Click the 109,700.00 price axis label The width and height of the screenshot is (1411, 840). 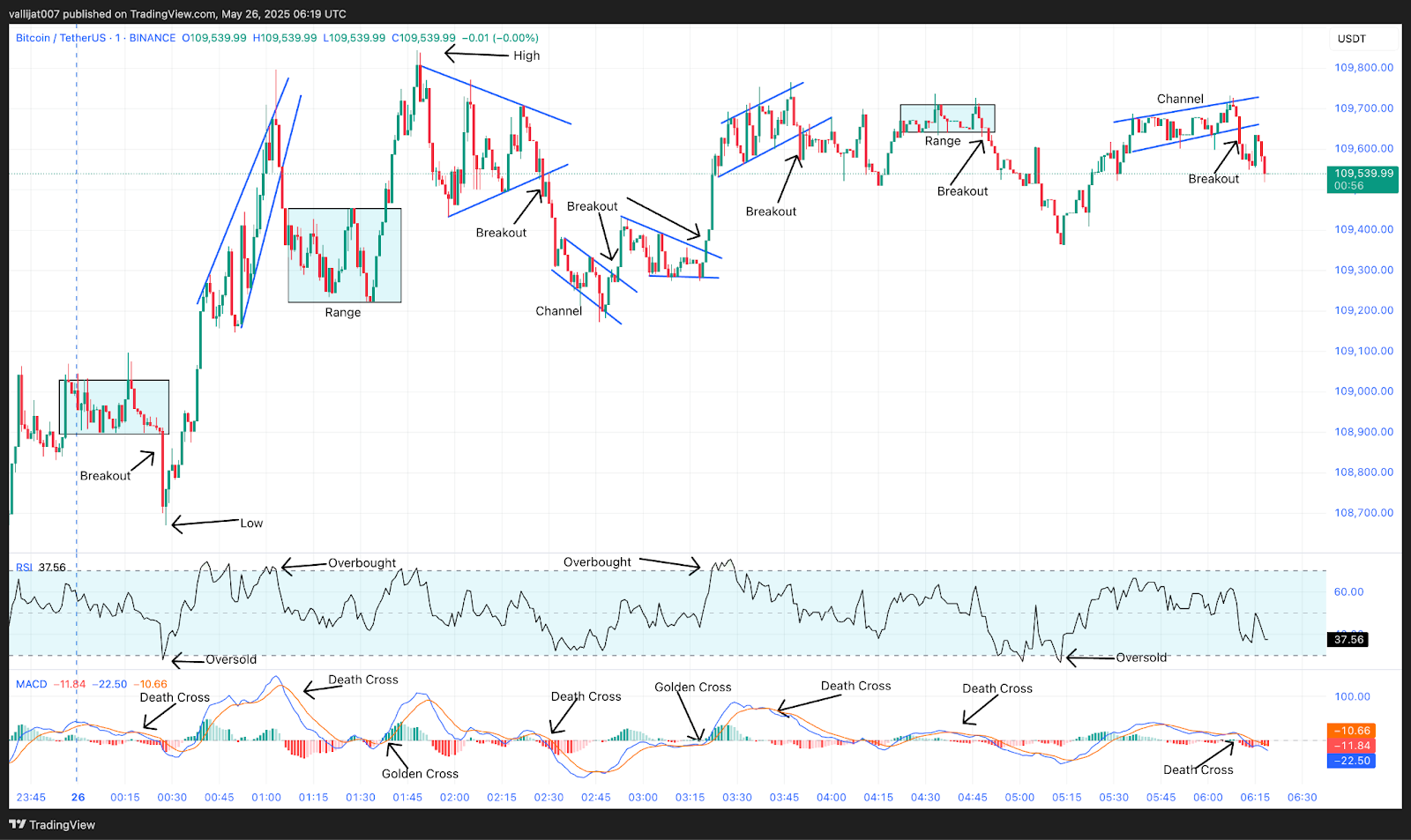1363,108
